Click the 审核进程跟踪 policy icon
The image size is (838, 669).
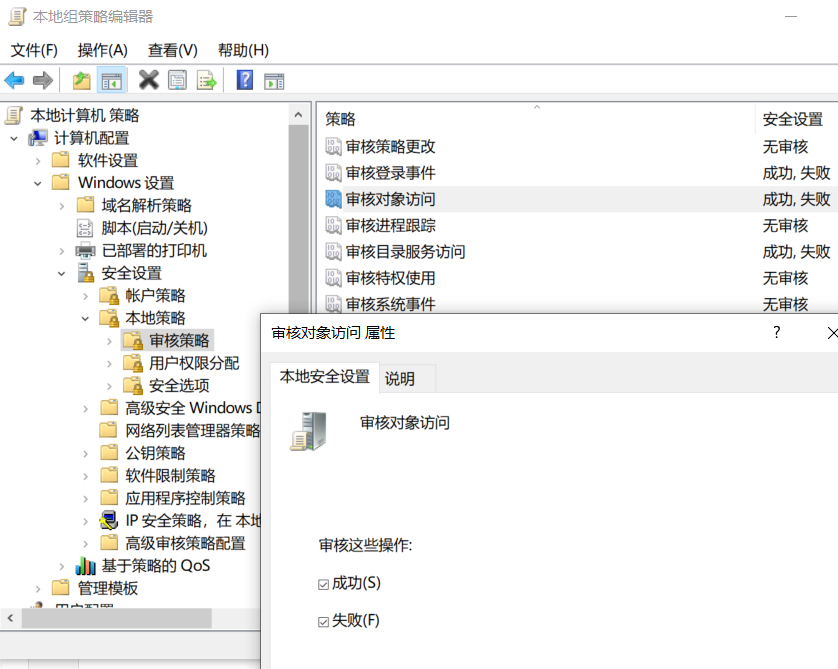tap(333, 225)
